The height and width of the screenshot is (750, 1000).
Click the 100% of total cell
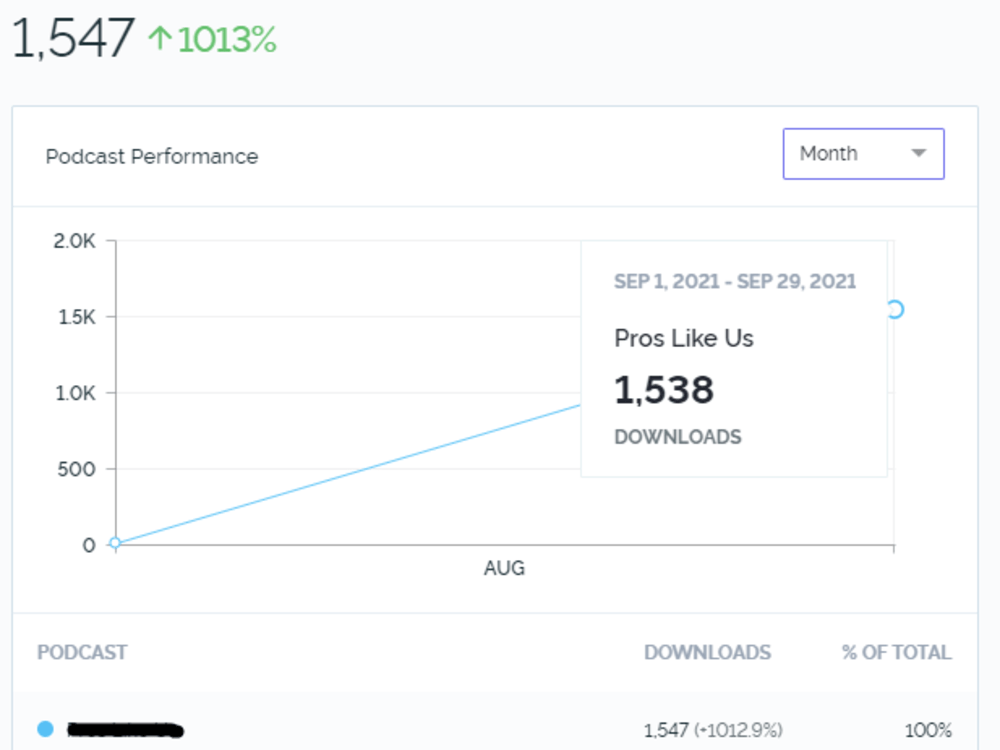click(x=928, y=730)
